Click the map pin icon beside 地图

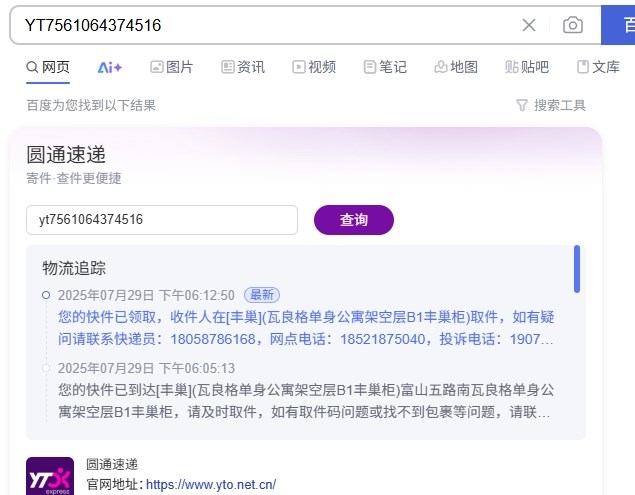pos(441,67)
